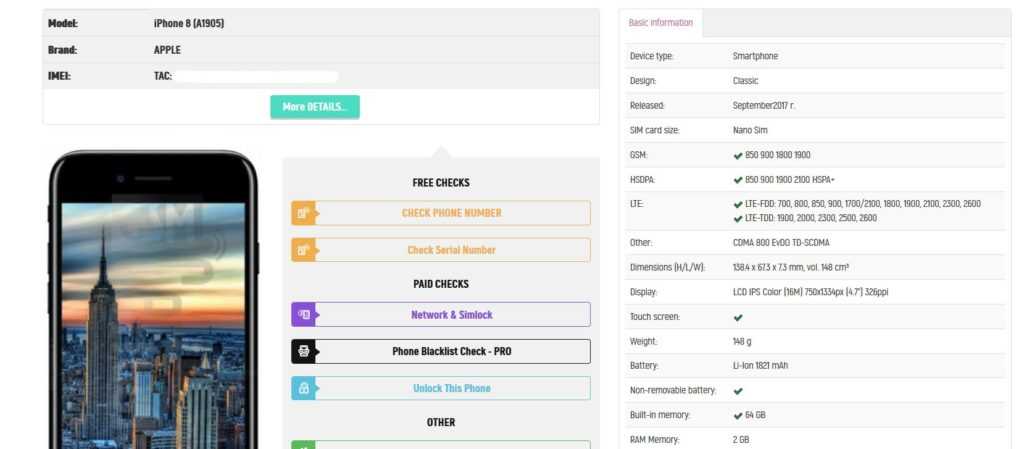Click Unlock This Phone button

pyautogui.click(x=452, y=389)
